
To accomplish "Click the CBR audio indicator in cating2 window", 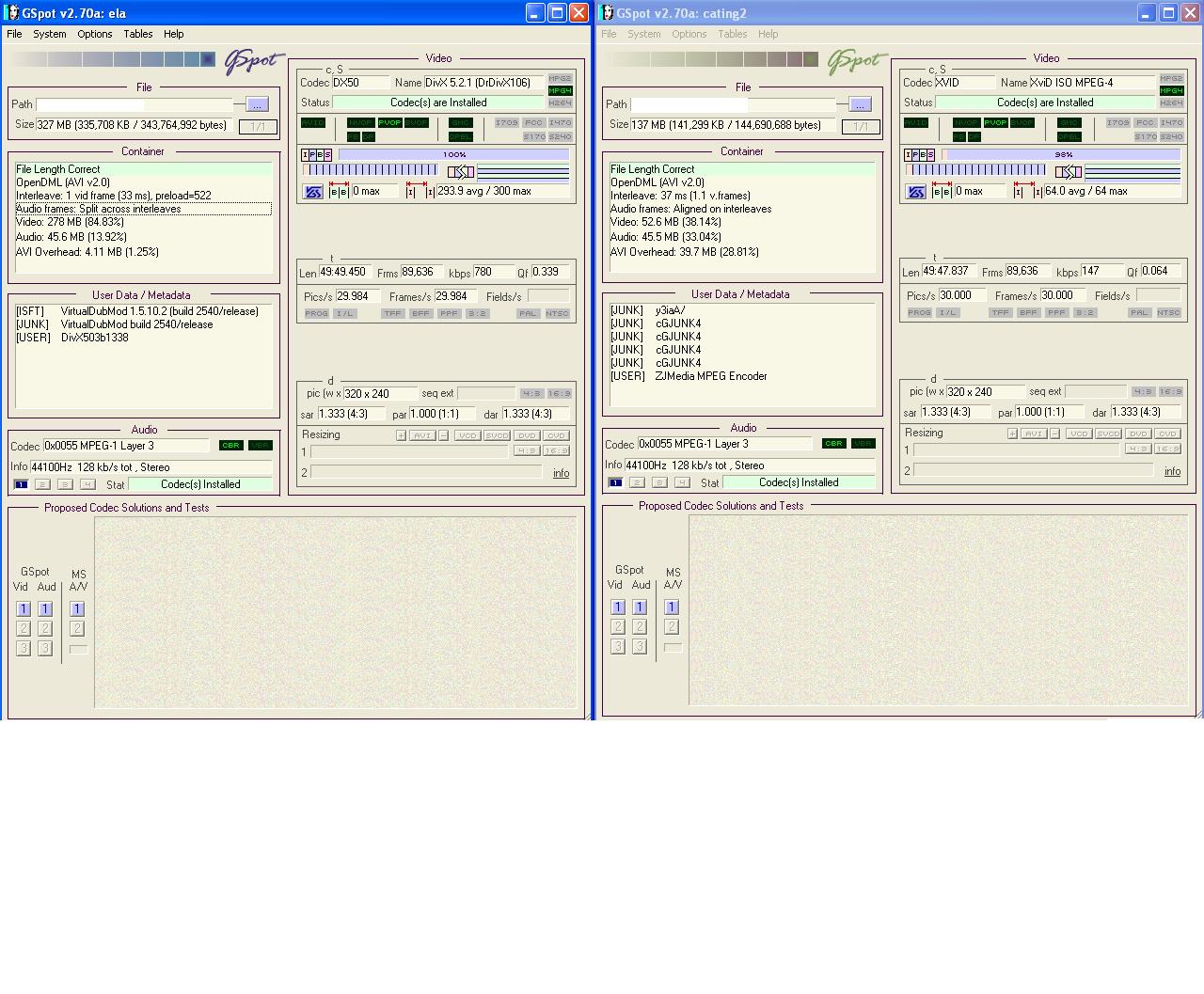I will (x=834, y=444).
